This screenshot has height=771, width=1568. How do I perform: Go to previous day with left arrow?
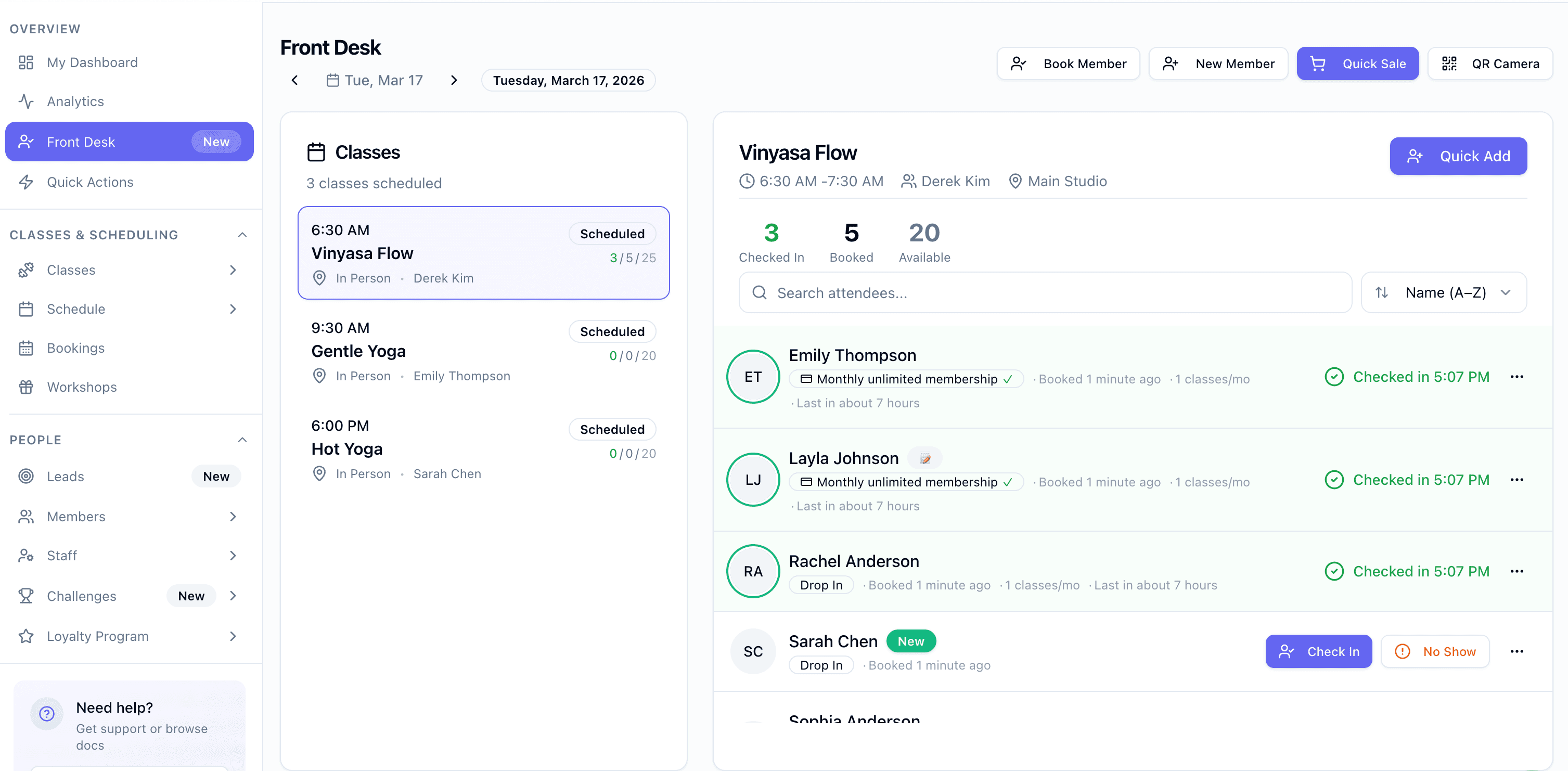(294, 80)
